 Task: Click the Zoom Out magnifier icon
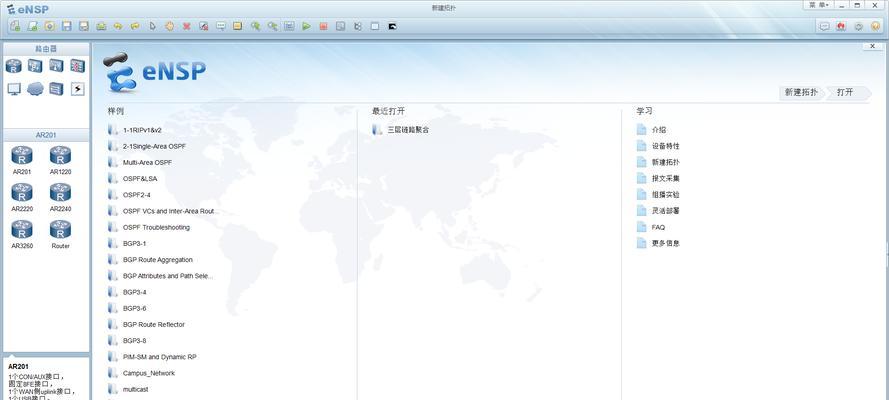click(272, 26)
